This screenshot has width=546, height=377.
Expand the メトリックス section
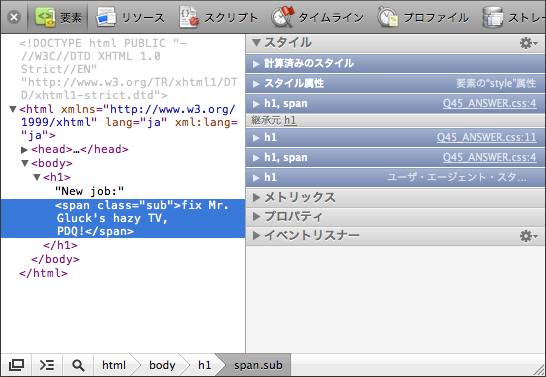point(256,198)
